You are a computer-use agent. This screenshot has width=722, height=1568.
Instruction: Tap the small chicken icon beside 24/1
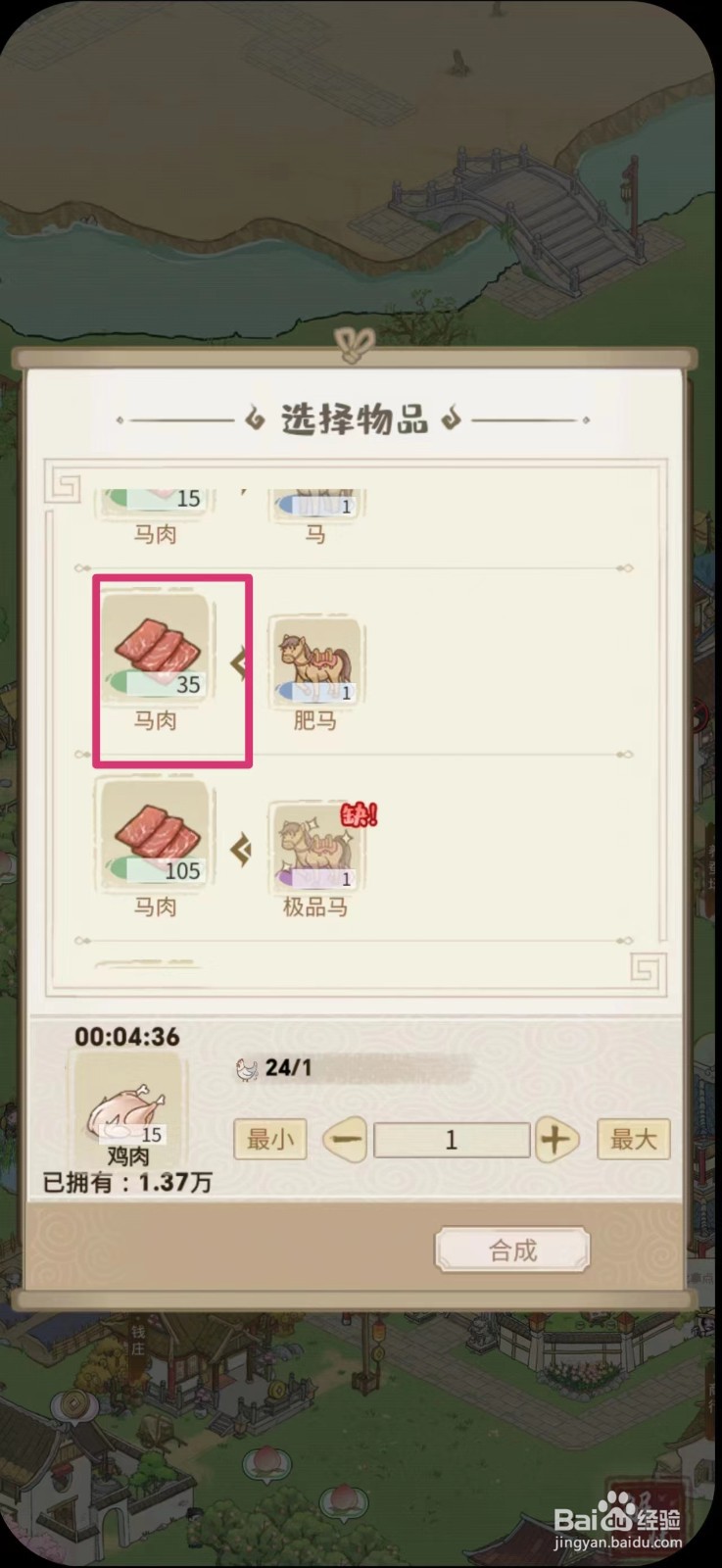pos(247,1068)
